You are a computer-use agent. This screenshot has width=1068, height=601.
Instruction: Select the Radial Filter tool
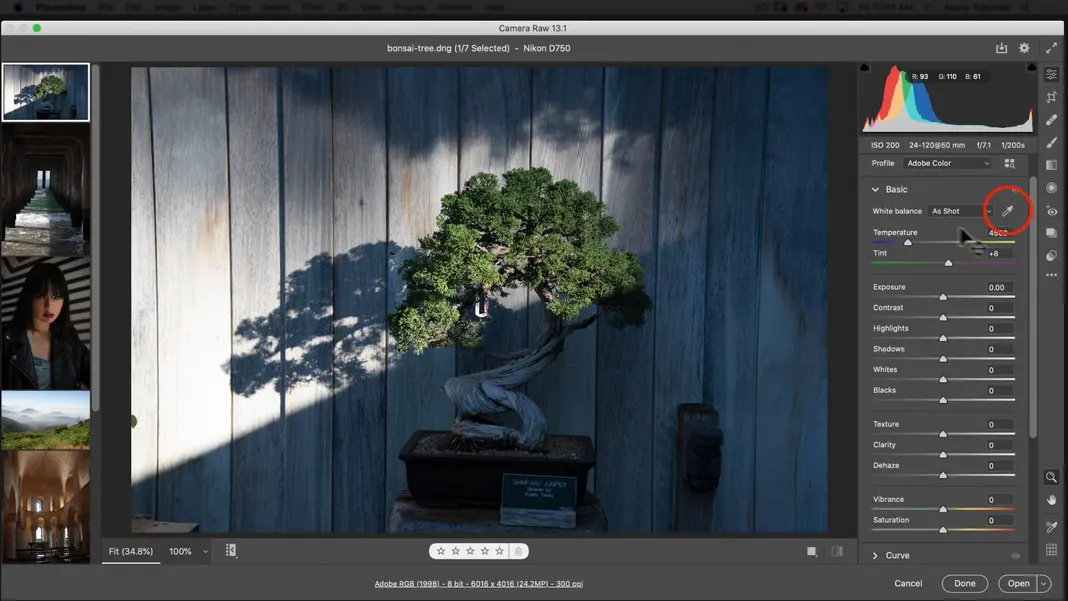point(1052,188)
